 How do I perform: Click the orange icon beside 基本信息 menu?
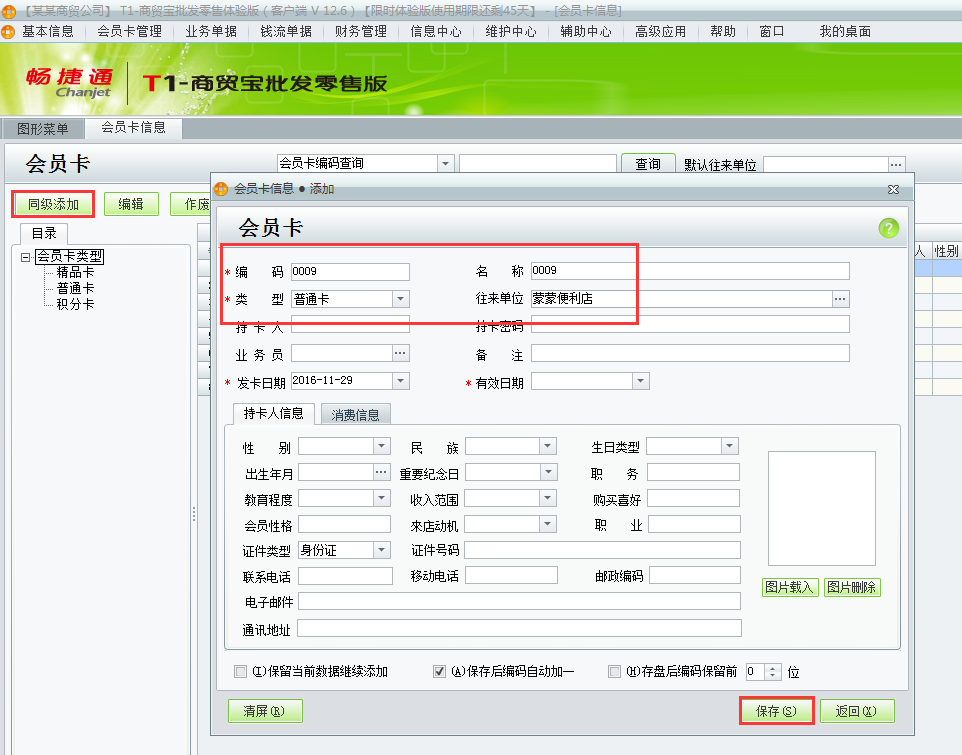(9, 30)
